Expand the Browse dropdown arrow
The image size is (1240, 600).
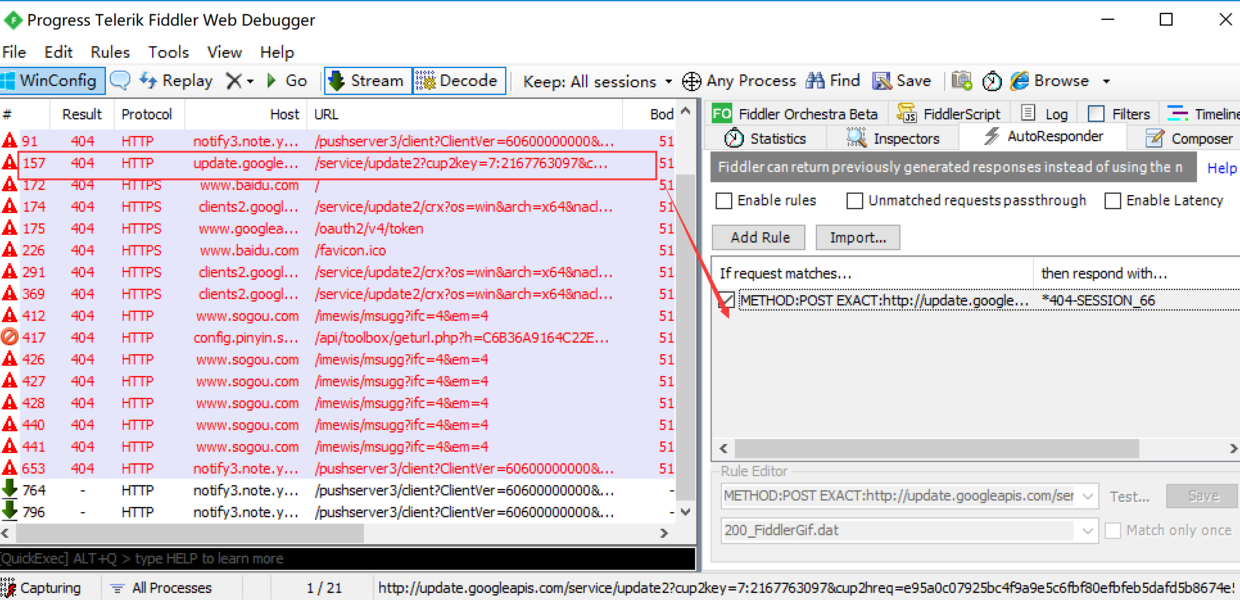[x=1106, y=82]
